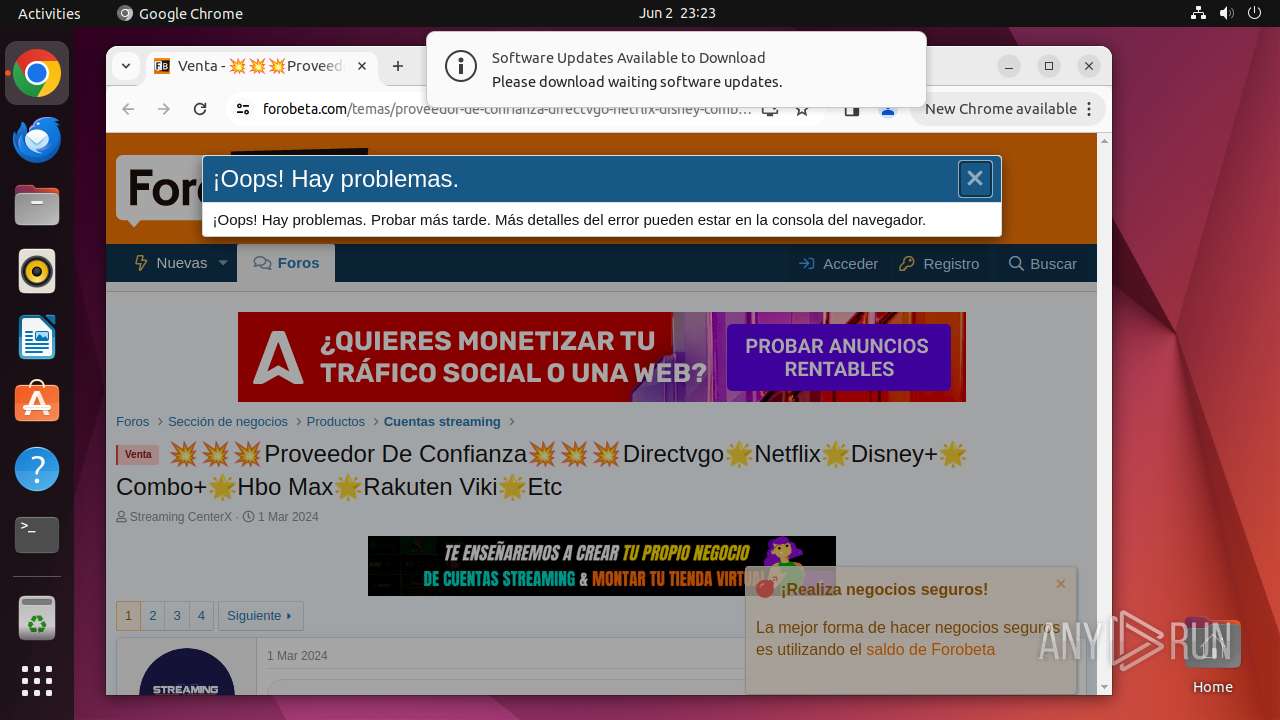Launch Terminal from the dock

(x=37, y=535)
